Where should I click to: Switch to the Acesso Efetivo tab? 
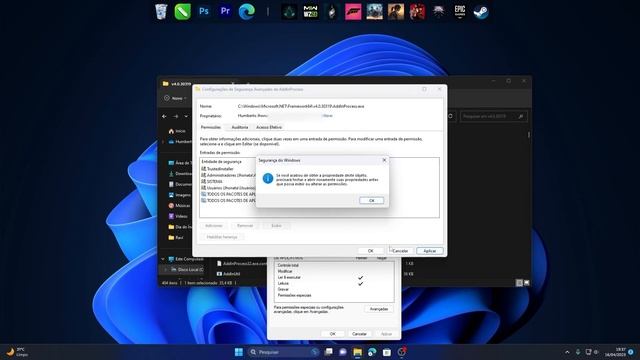(x=269, y=127)
